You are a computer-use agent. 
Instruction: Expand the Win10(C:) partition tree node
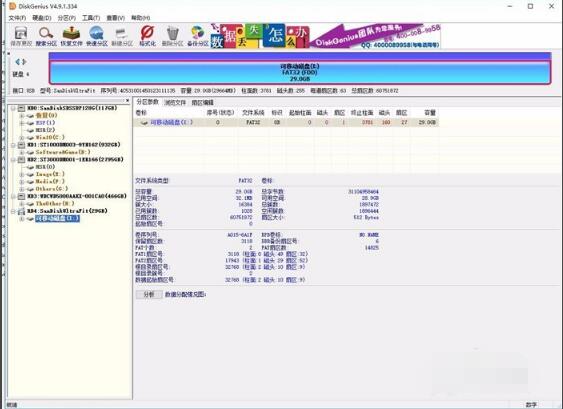click(22, 138)
